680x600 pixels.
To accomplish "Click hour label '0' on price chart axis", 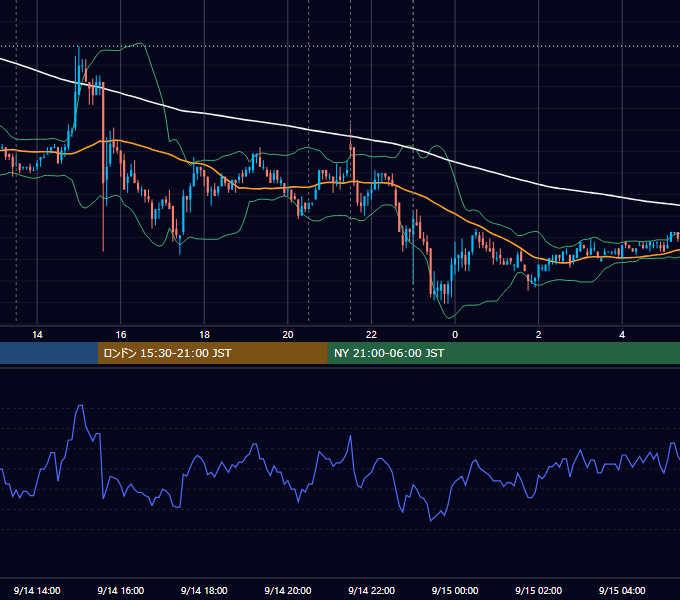I will (455, 334).
